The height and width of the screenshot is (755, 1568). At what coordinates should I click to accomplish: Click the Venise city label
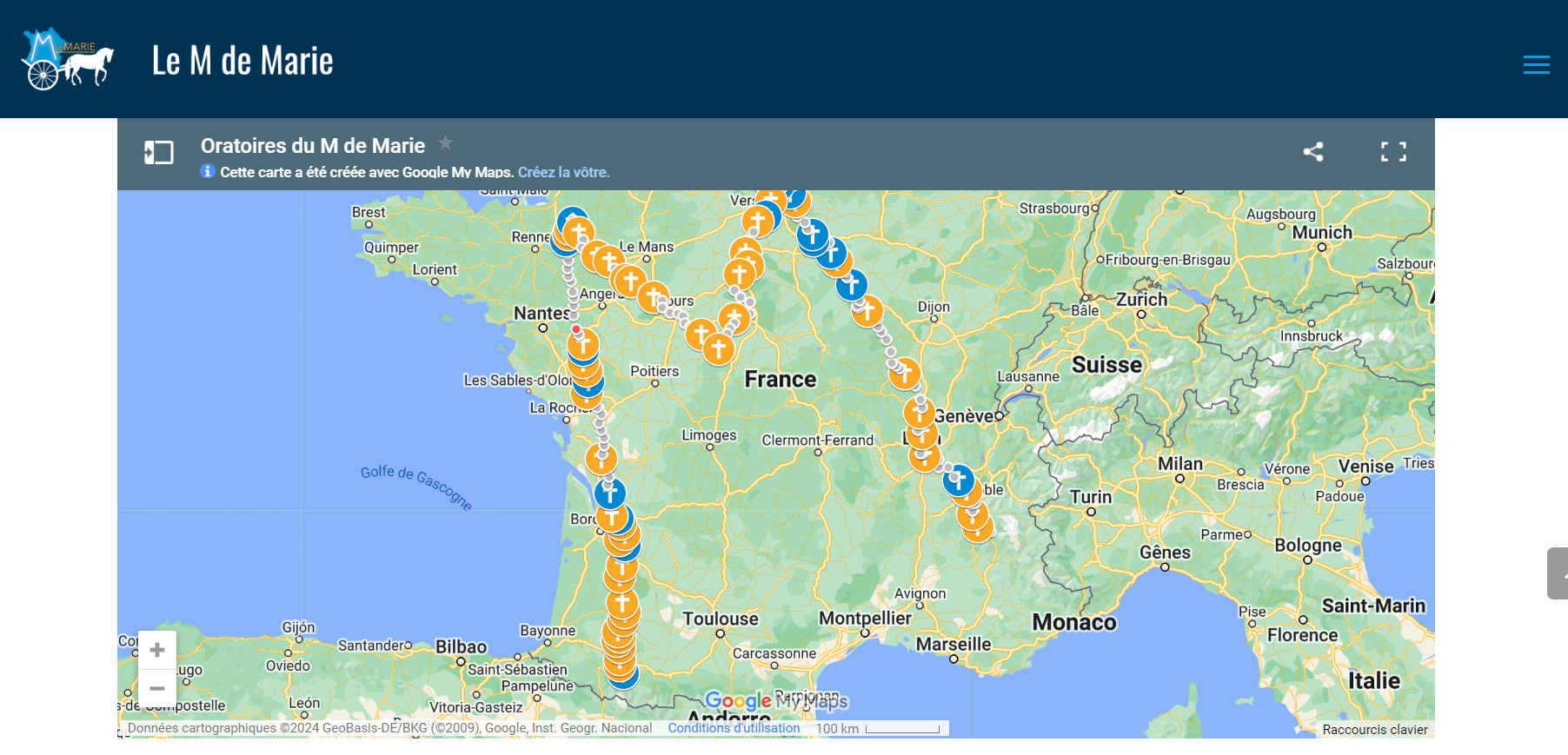click(1366, 467)
